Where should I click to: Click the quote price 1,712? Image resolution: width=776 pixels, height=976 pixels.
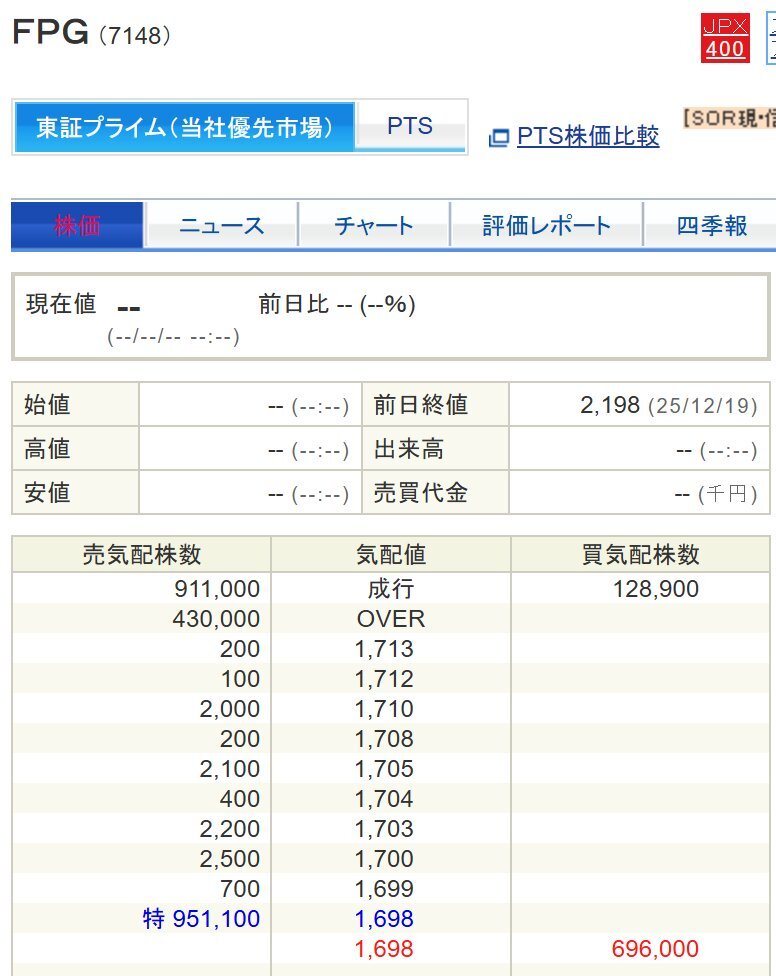(x=384, y=679)
